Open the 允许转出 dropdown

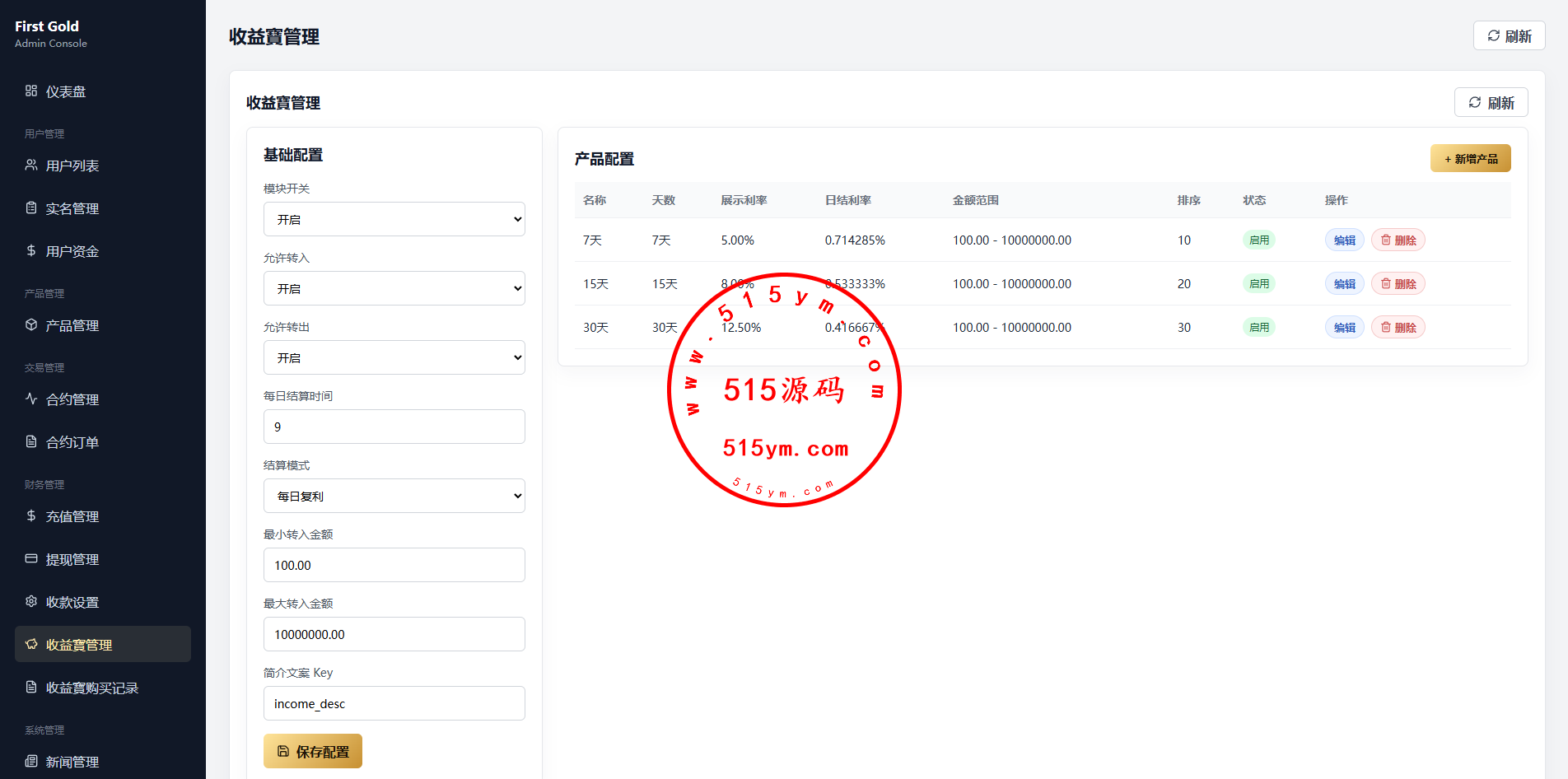(394, 357)
